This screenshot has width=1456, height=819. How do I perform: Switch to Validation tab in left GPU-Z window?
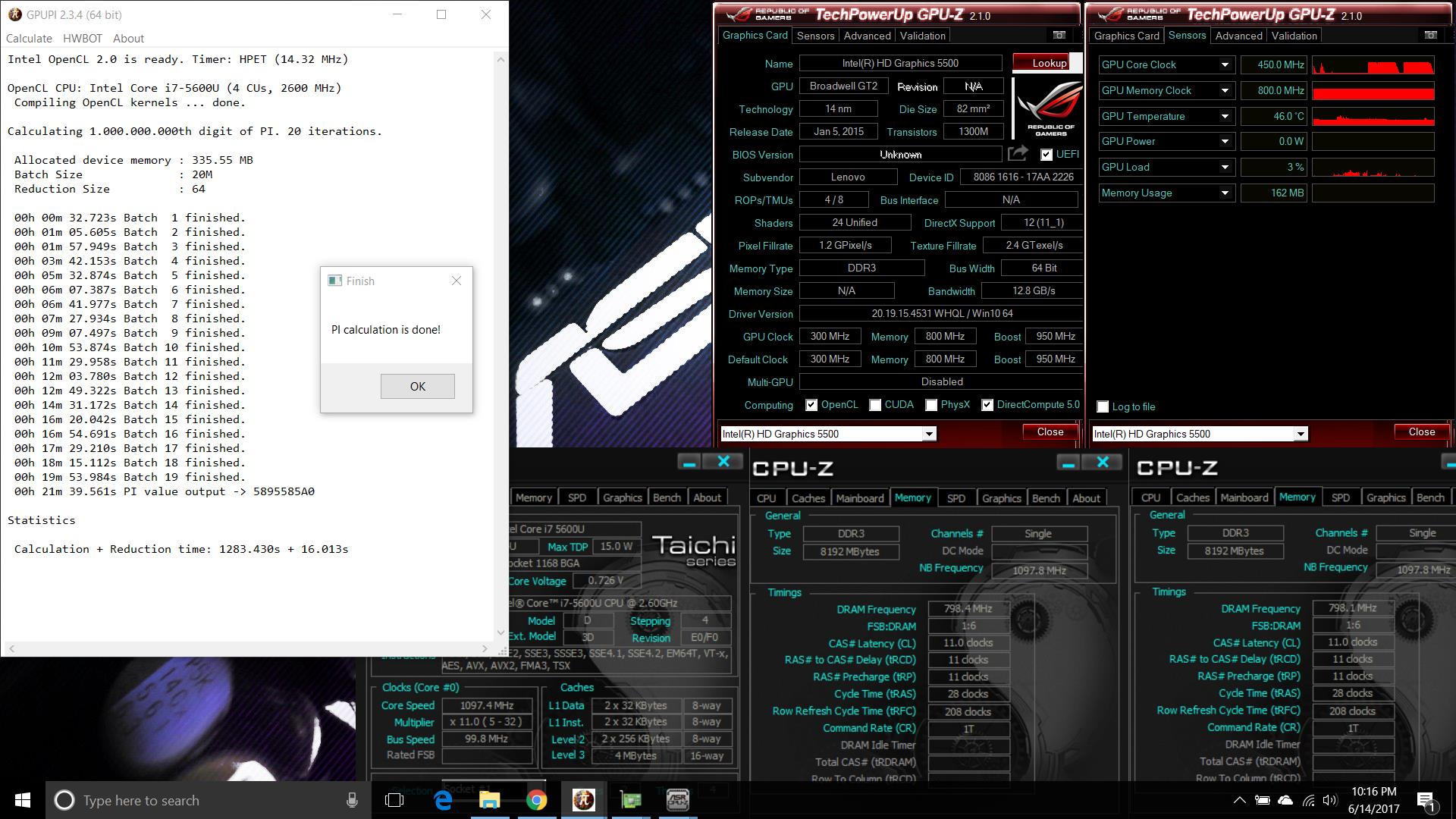pyautogui.click(x=922, y=36)
